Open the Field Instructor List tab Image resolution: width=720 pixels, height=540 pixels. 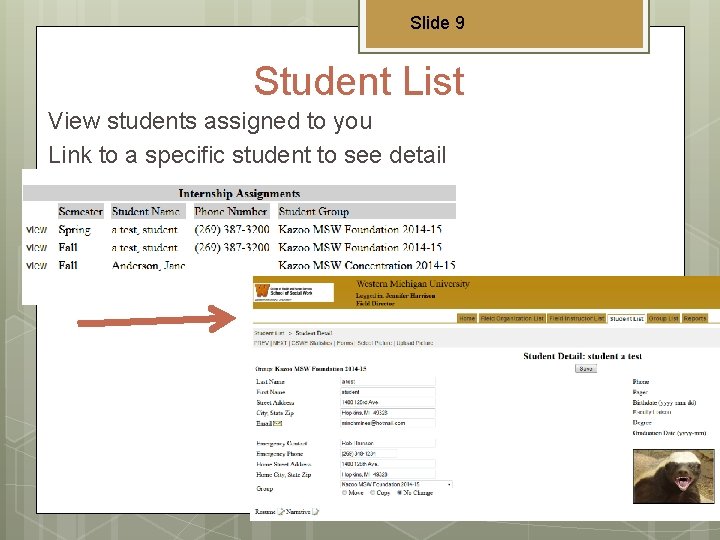click(577, 318)
